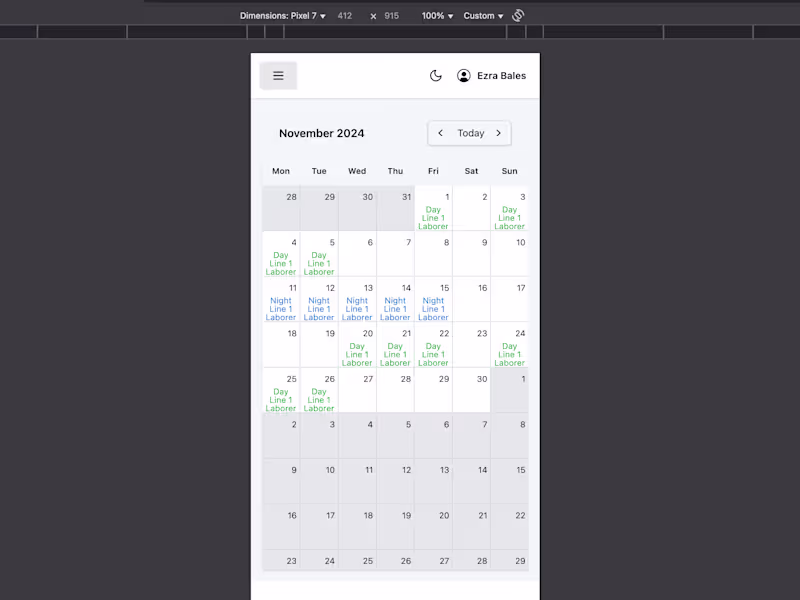Screen dimensions: 800x600
Task: Click the November 16 calendar cell
Action: [471, 299]
